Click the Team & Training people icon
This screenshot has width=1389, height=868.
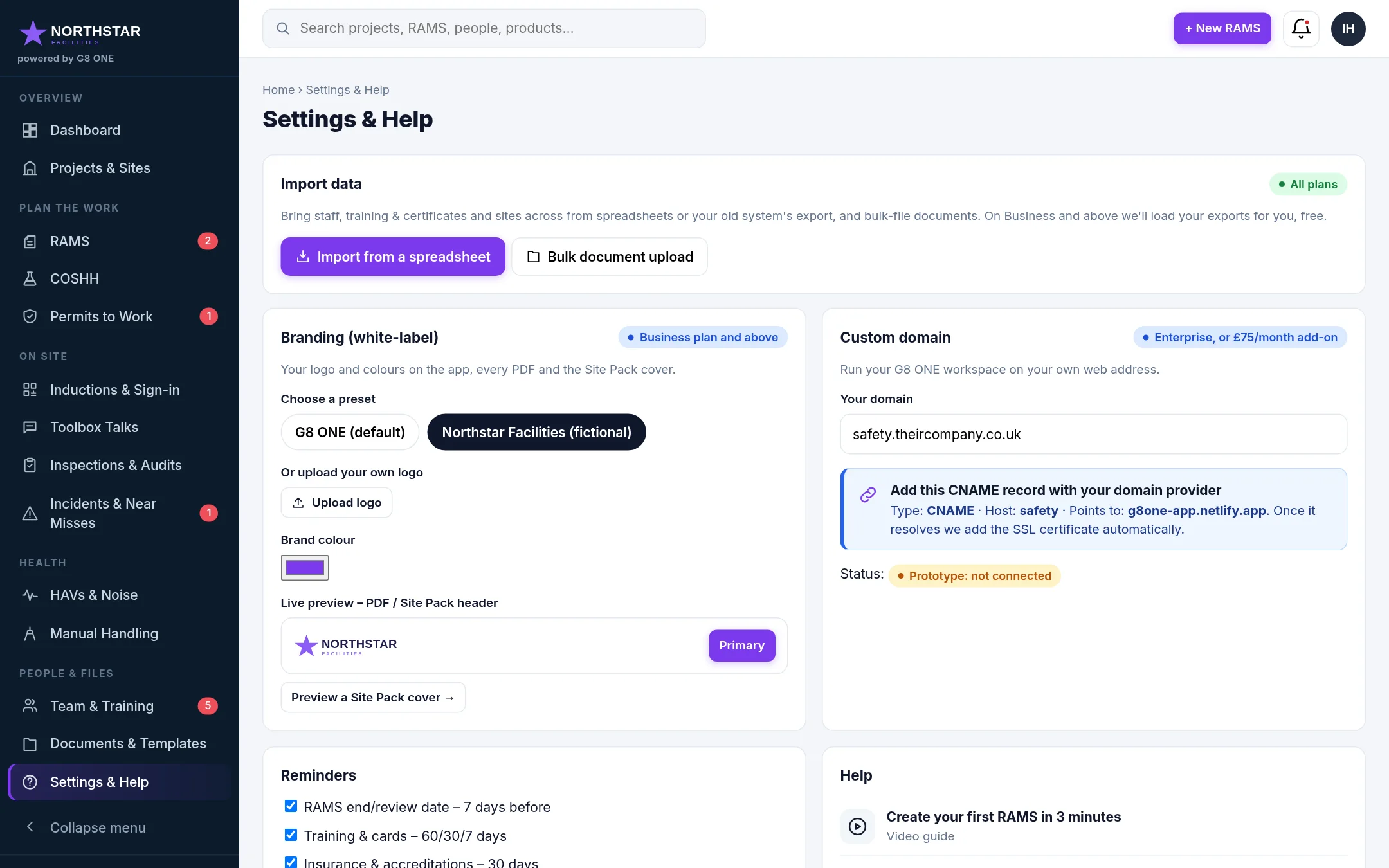[30, 706]
